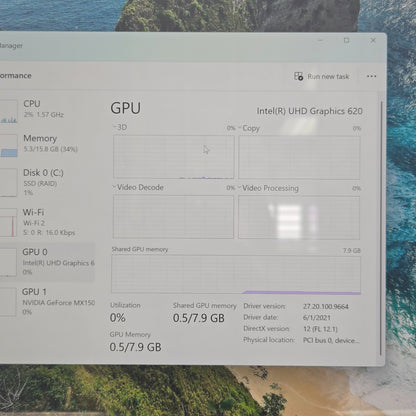Select the Wi-Fi thumbnail graph
The width and height of the screenshot is (416, 416).
[x=8, y=223]
